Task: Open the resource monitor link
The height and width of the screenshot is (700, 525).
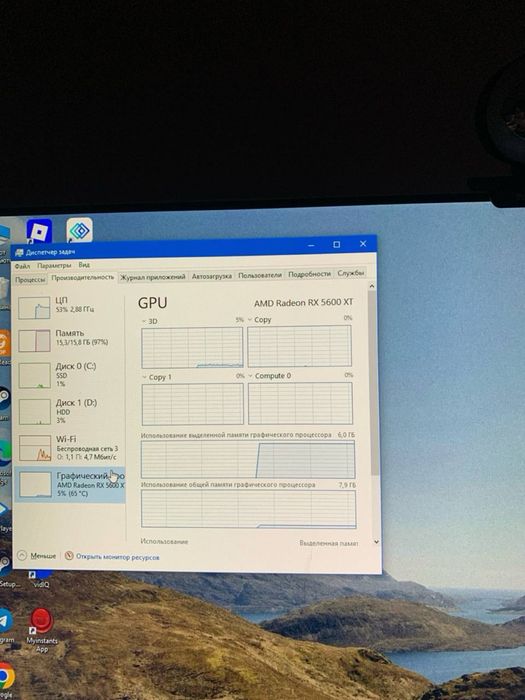Action: pyautogui.click(x=117, y=557)
